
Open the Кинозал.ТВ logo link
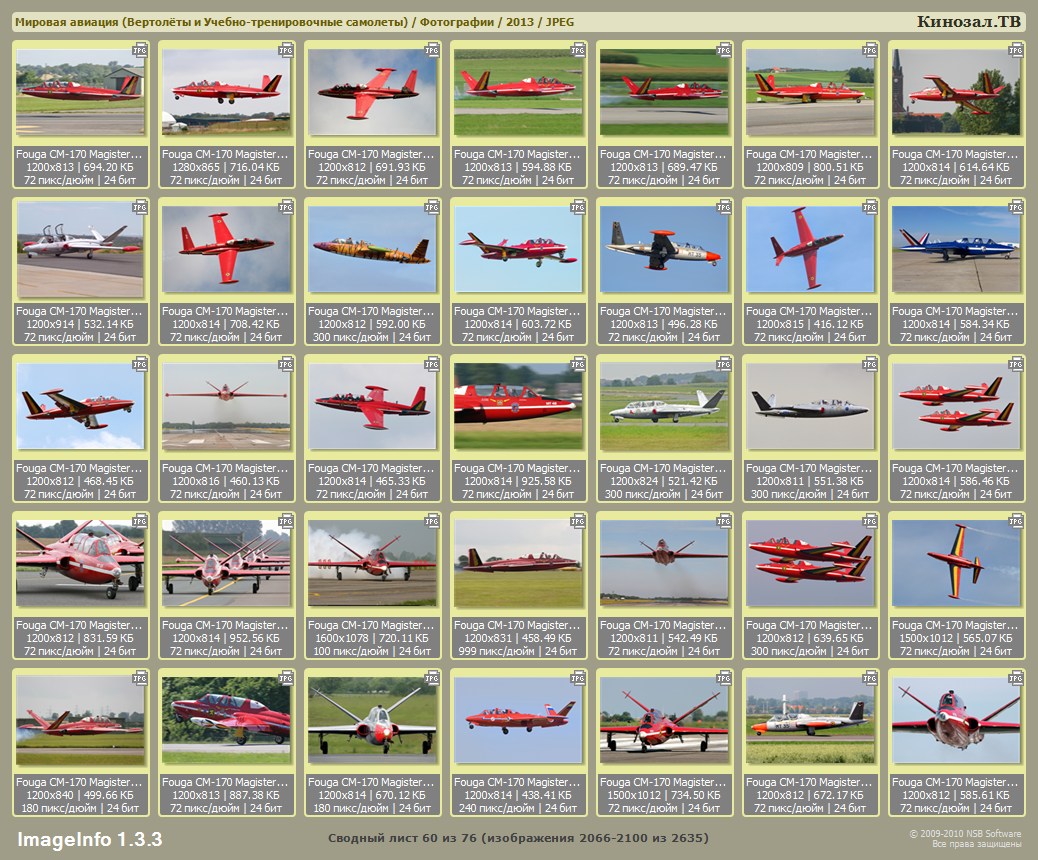click(968, 22)
